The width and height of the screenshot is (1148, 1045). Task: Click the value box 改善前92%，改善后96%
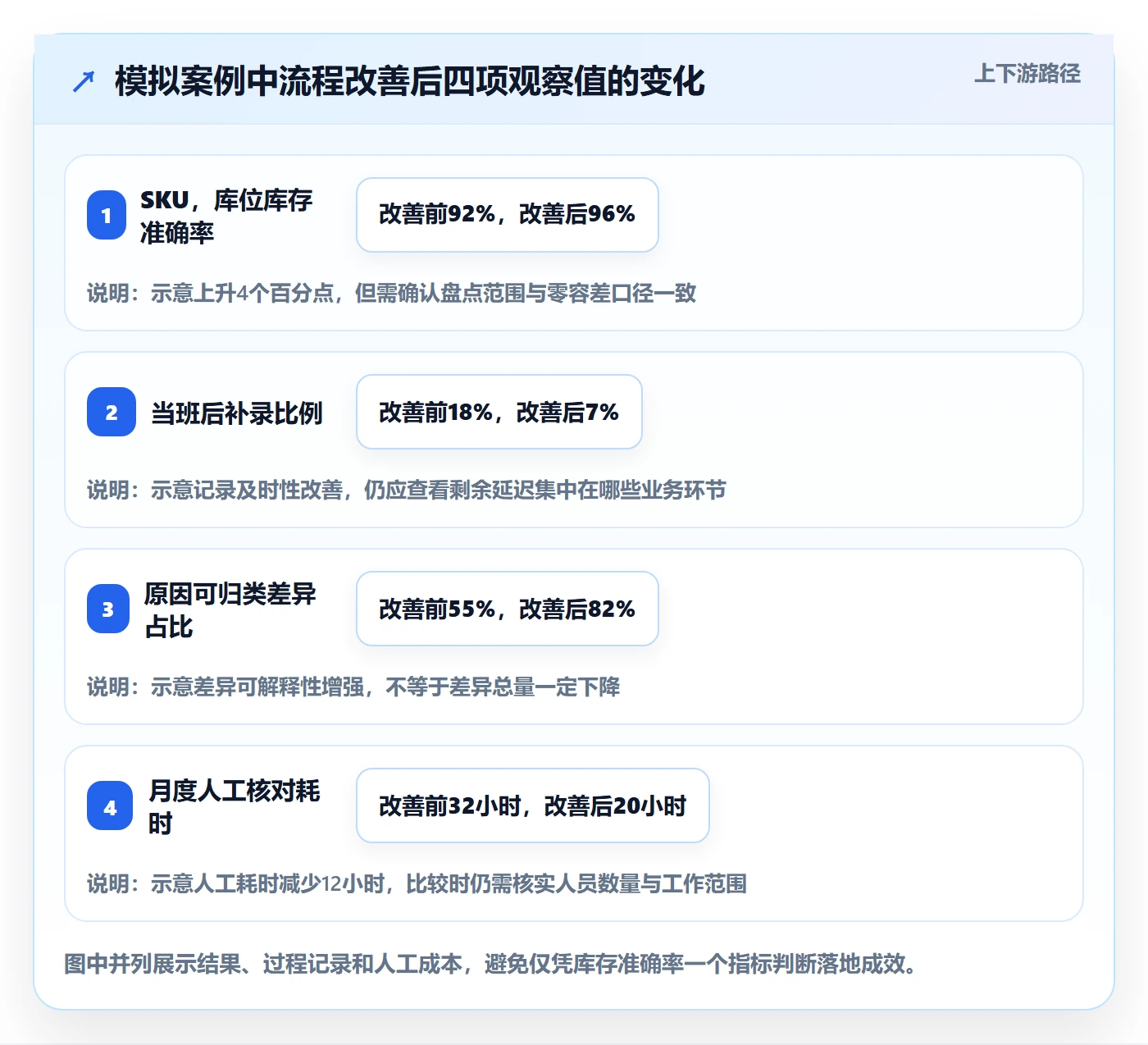pyautogui.click(x=508, y=215)
